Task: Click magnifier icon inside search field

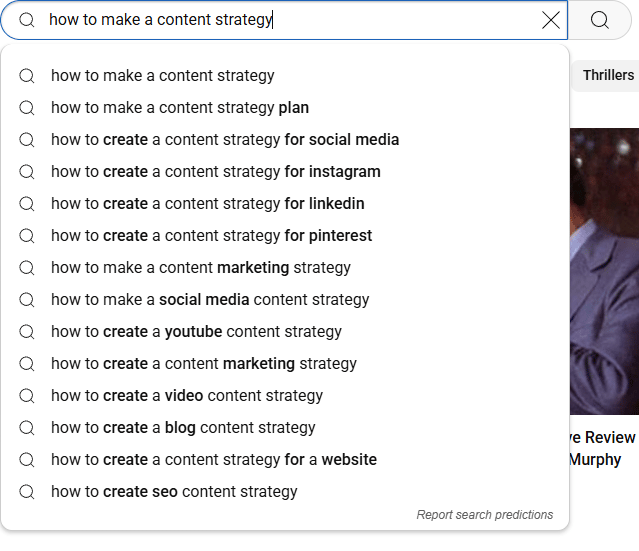Action: click(x=27, y=20)
